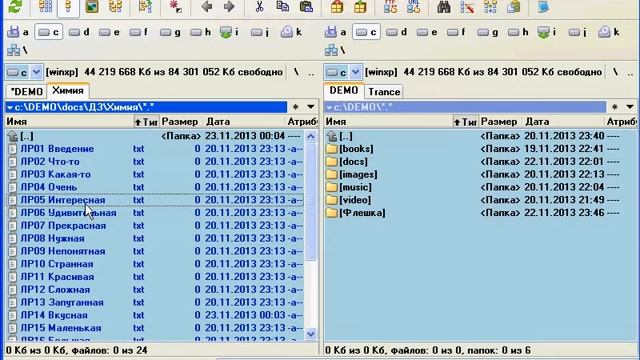The height and width of the screenshot is (360, 640).
Task: Select network drive i in left drive bar
Action: coord(229,32)
